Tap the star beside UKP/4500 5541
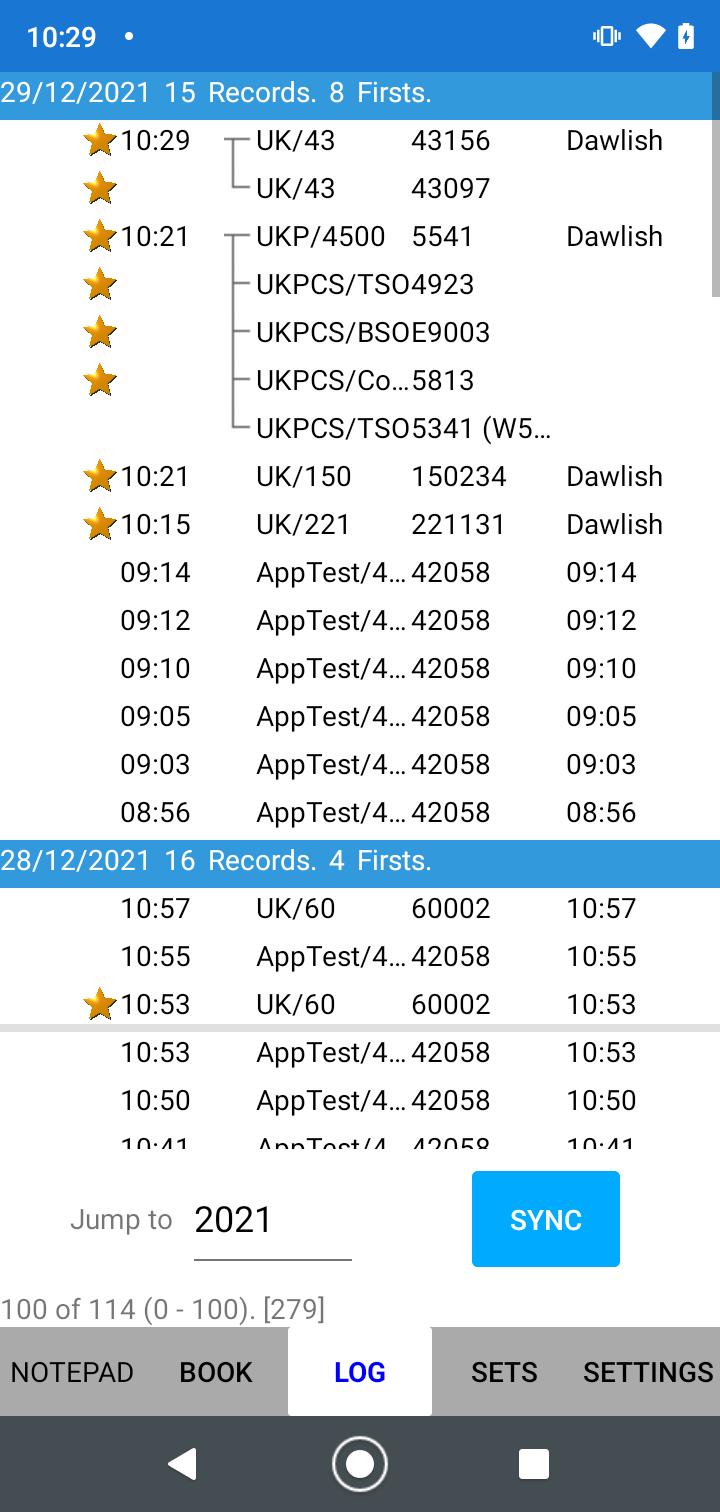Viewport: 720px width, 1512px height. pyautogui.click(x=100, y=237)
